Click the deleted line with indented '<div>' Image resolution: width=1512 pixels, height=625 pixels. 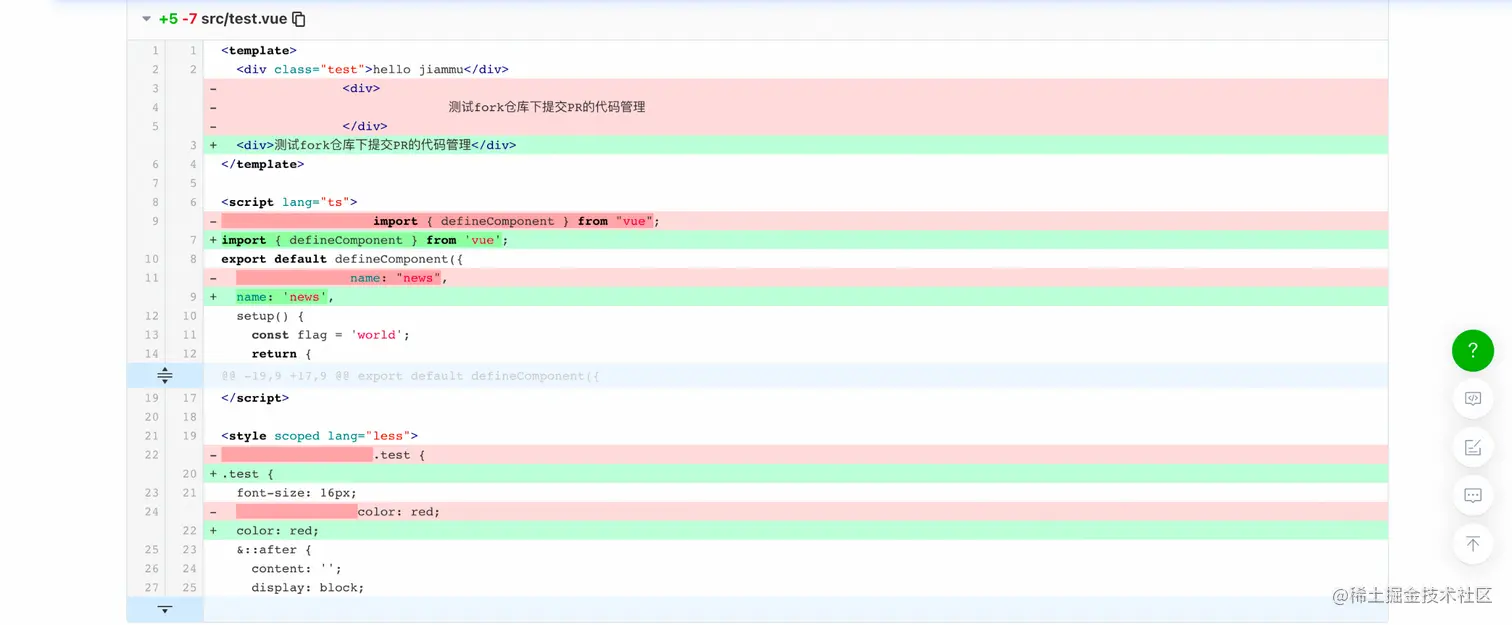[x=795, y=89]
